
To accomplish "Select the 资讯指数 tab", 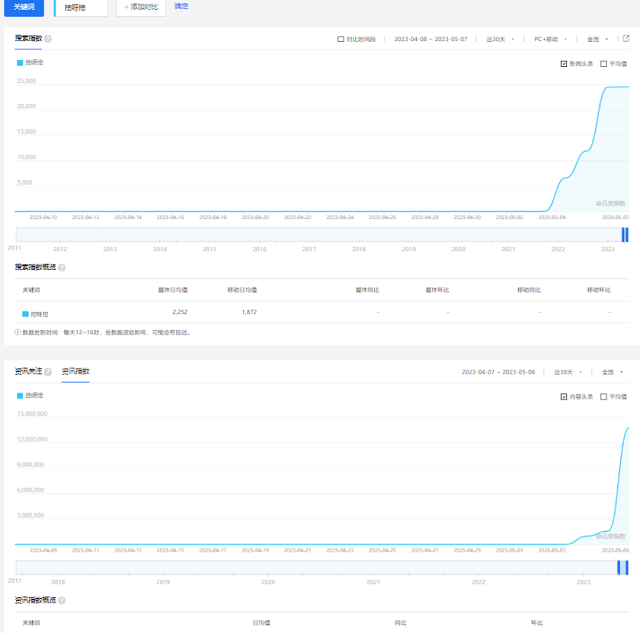I will coord(76,371).
